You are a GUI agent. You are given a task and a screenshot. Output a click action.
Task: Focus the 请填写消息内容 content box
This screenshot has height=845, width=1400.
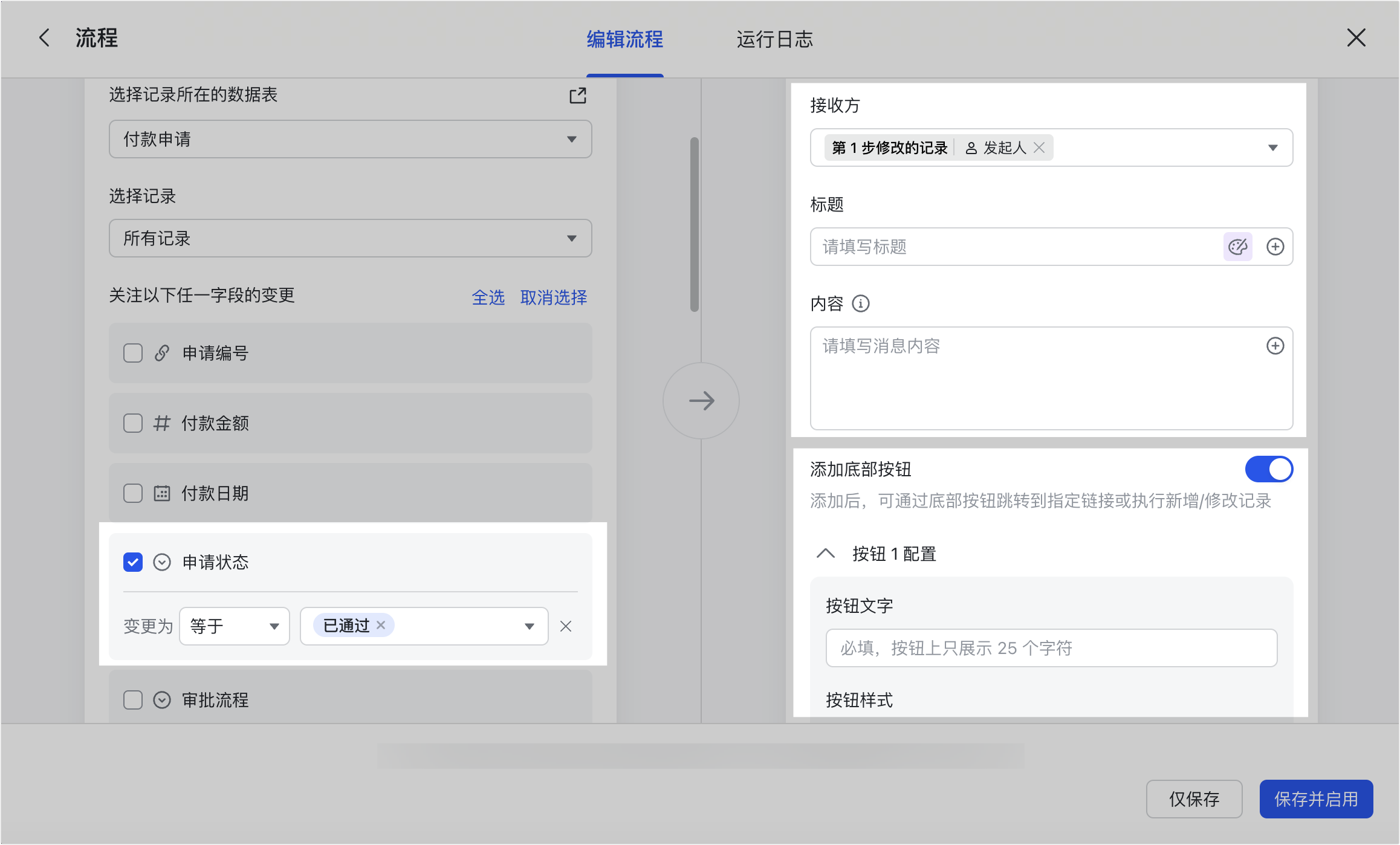[1052, 378]
